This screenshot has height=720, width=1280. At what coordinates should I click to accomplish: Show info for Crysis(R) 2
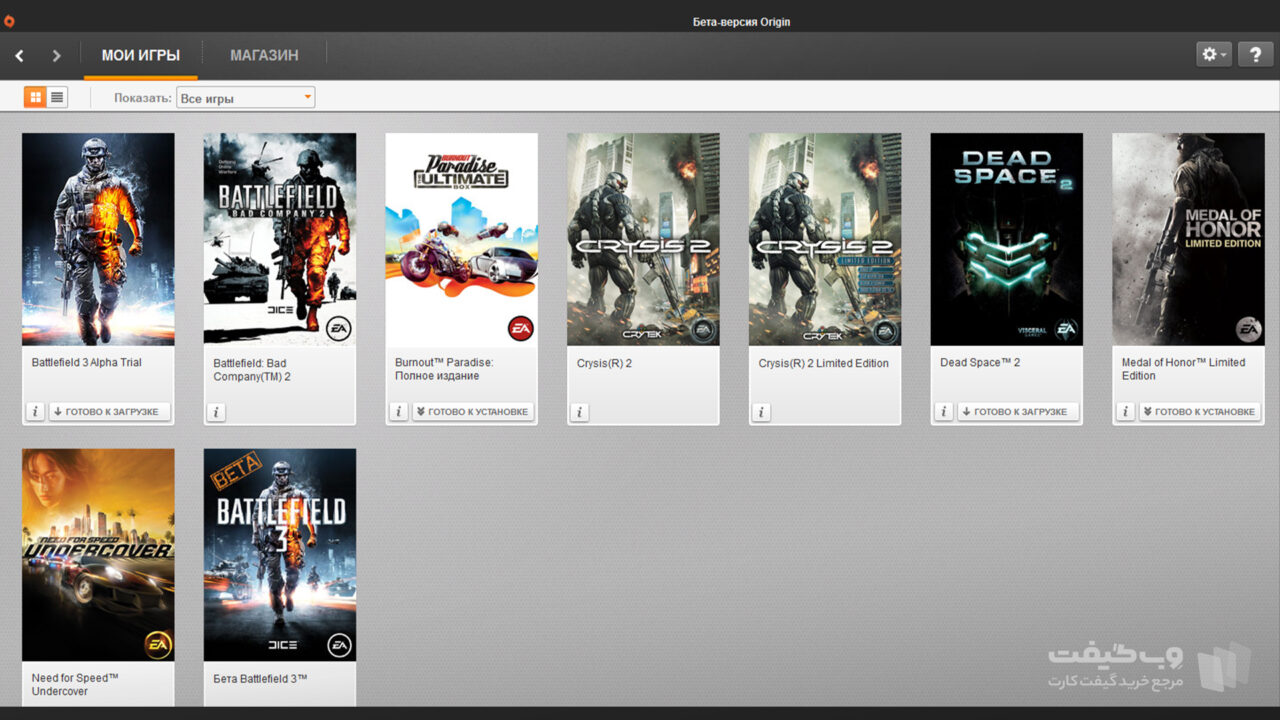coord(580,411)
